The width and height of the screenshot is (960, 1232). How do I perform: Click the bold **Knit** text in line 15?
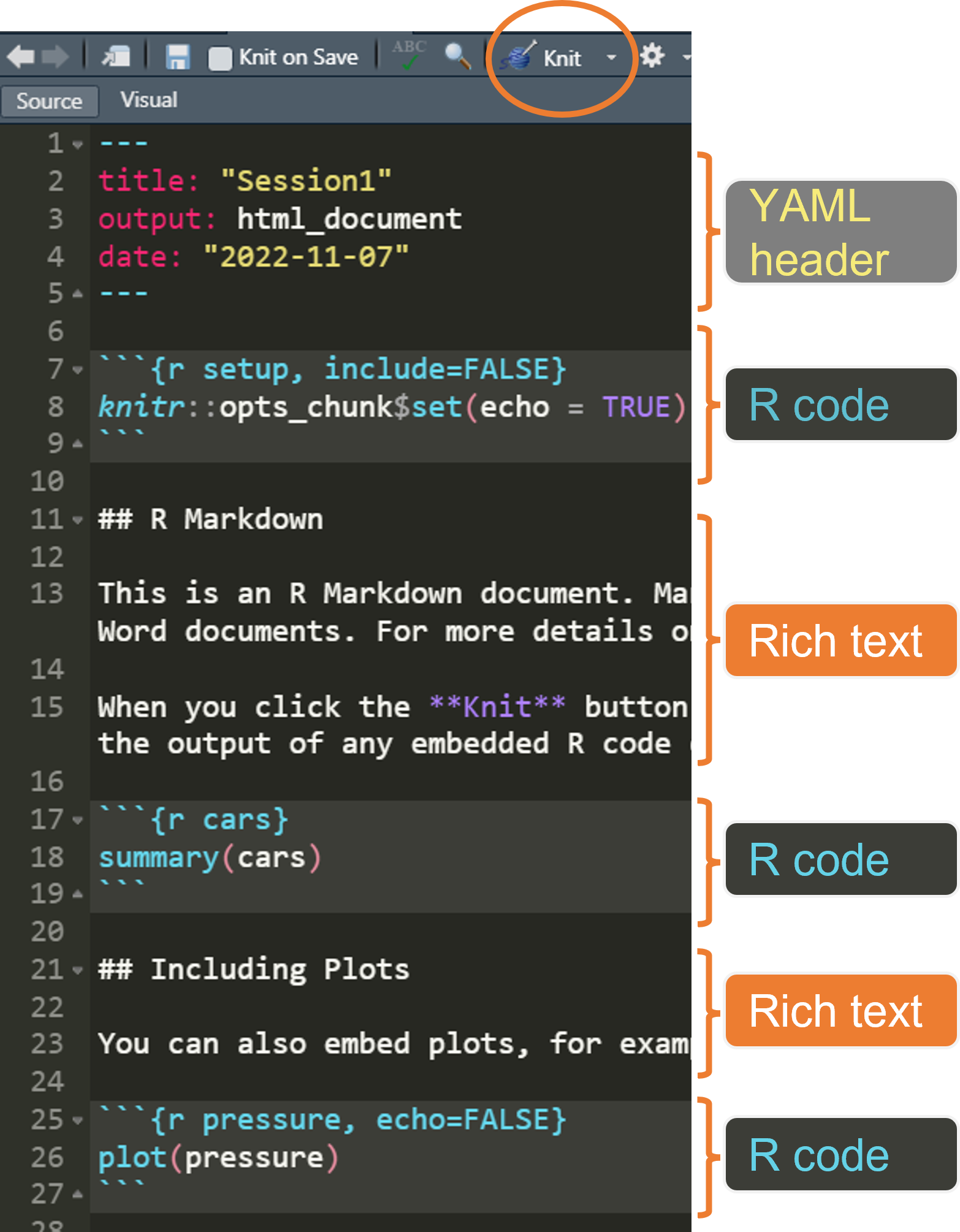click(x=497, y=707)
